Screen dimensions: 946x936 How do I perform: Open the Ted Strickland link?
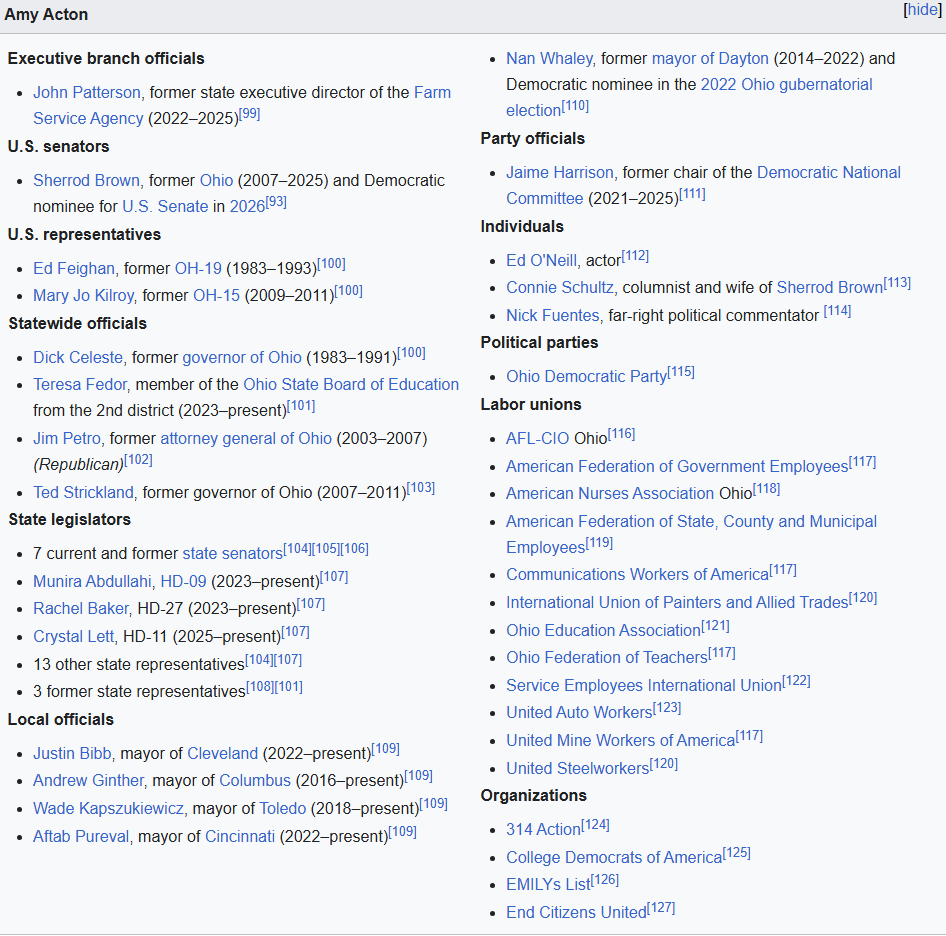click(x=83, y=492)
